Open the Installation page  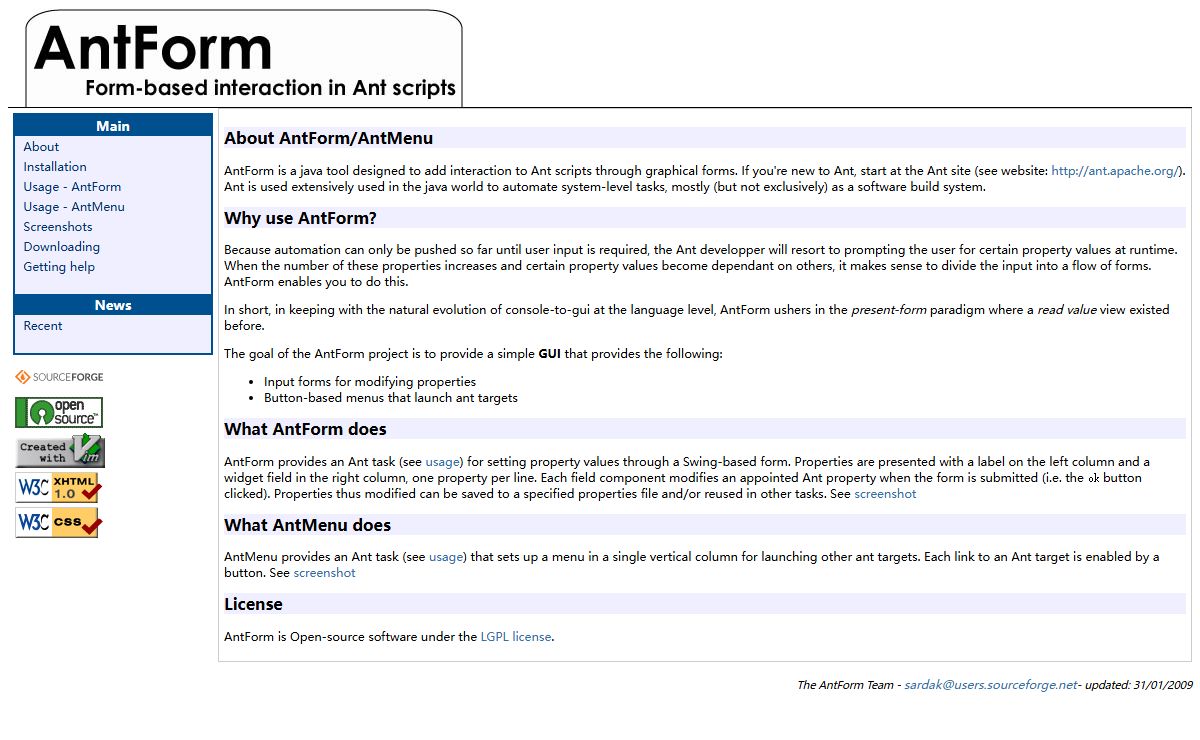[x=54, y=166]
